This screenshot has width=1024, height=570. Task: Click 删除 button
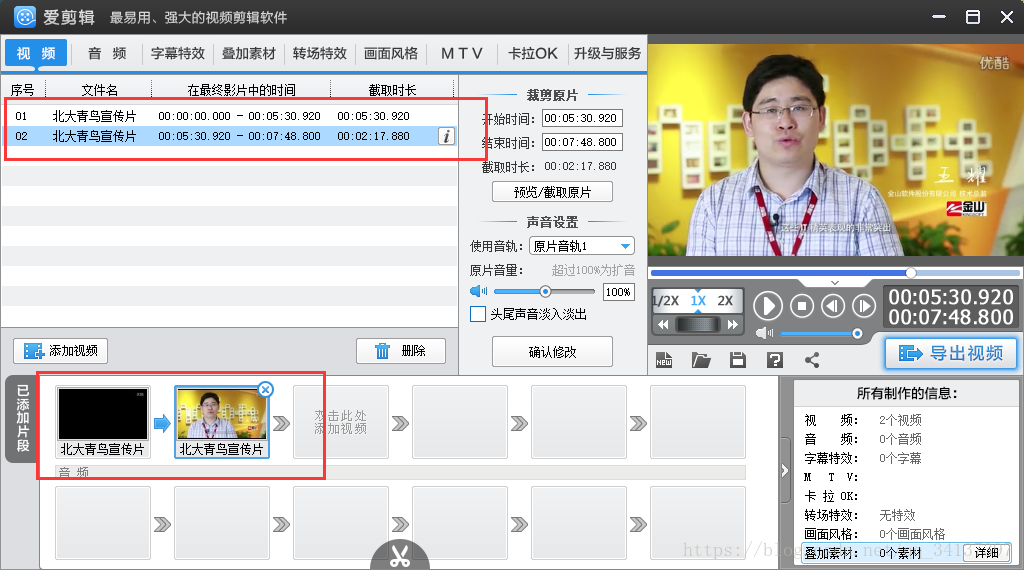[x=401, y=351]
